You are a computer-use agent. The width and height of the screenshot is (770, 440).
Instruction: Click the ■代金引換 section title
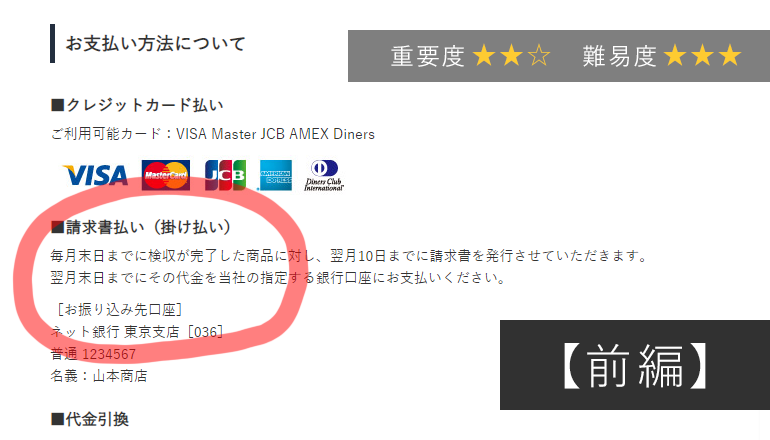pos(90,419)
